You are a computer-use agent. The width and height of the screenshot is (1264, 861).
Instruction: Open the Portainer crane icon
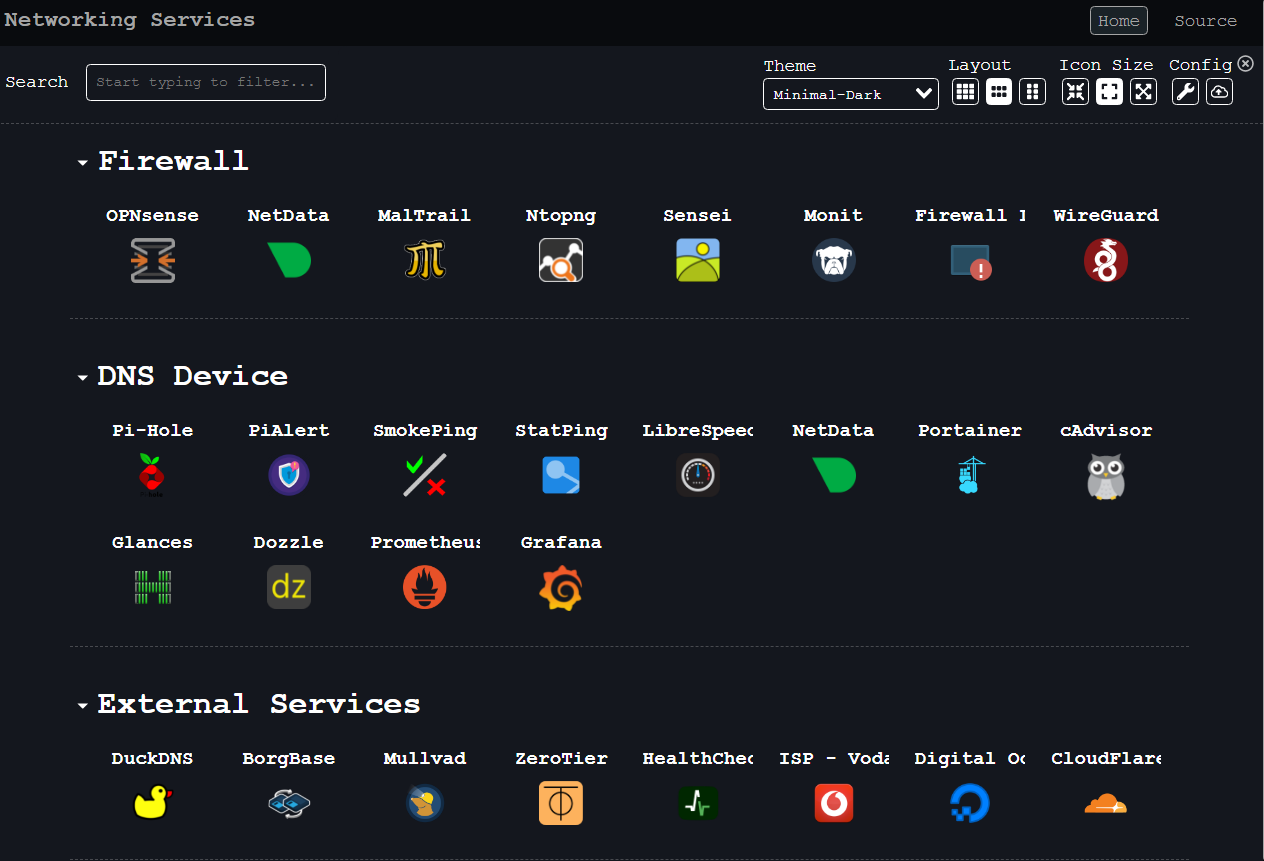tap(969, 475)
